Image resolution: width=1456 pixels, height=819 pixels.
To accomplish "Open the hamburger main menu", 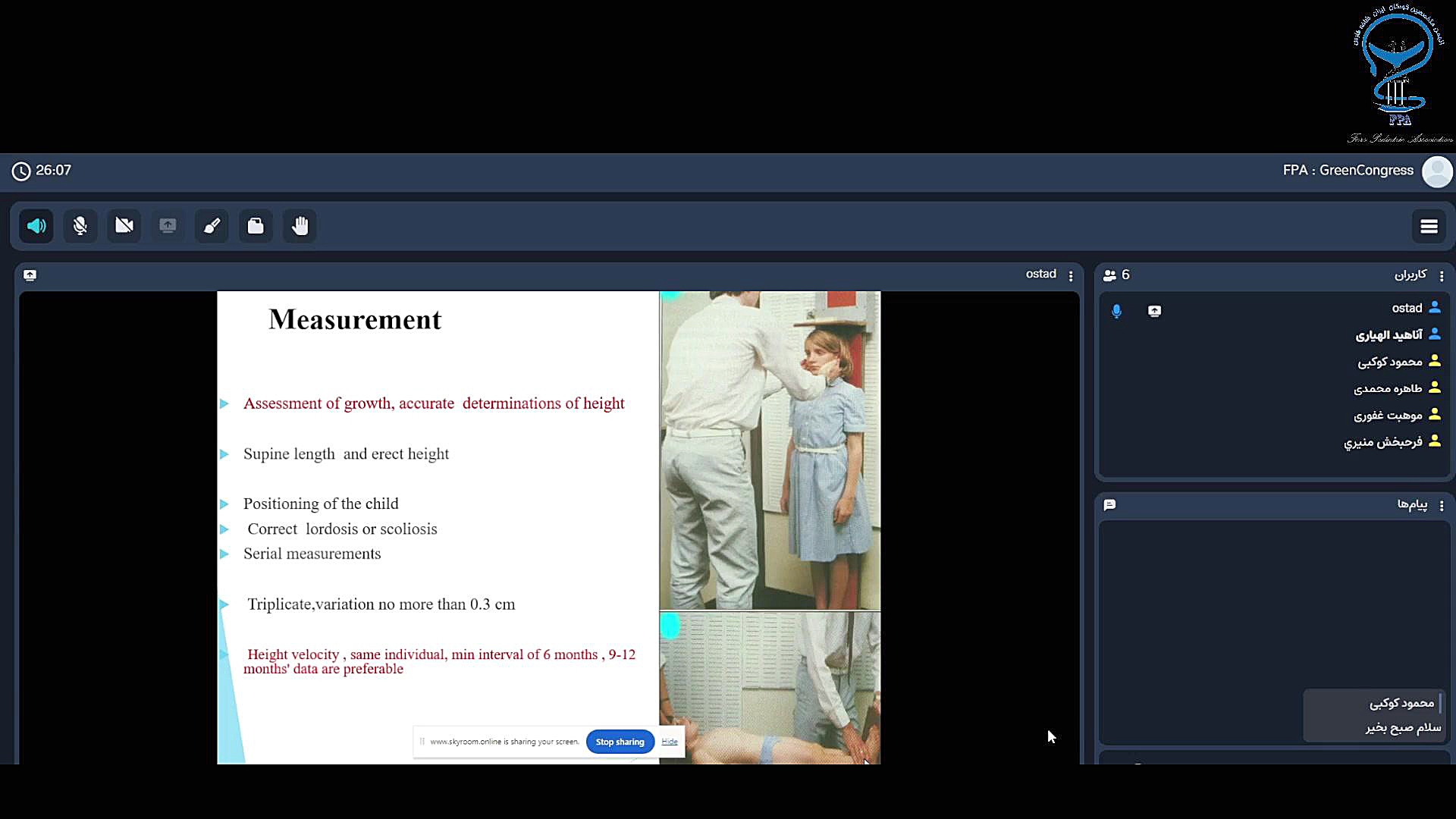I will 1429,226.
